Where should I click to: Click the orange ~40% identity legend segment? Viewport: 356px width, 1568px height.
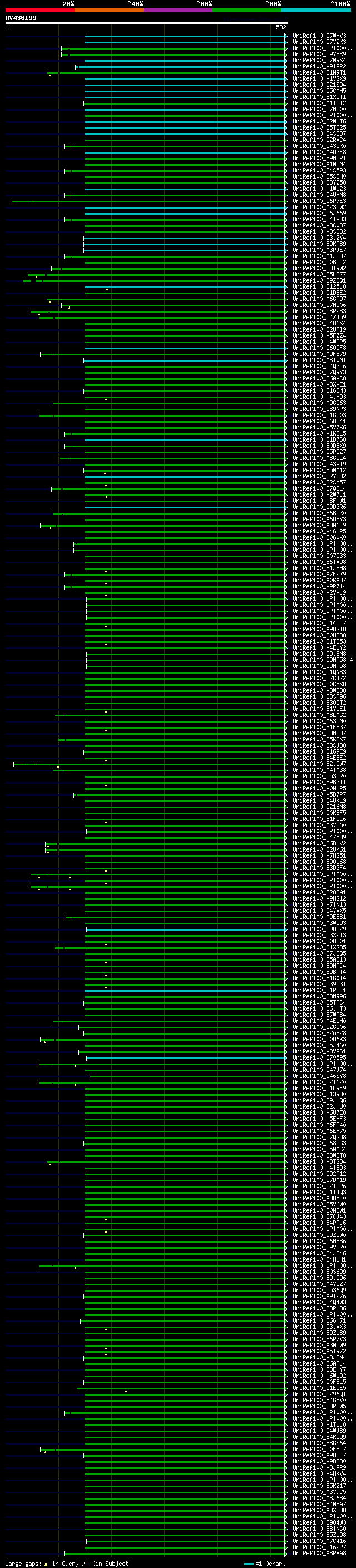click(109, 10)
